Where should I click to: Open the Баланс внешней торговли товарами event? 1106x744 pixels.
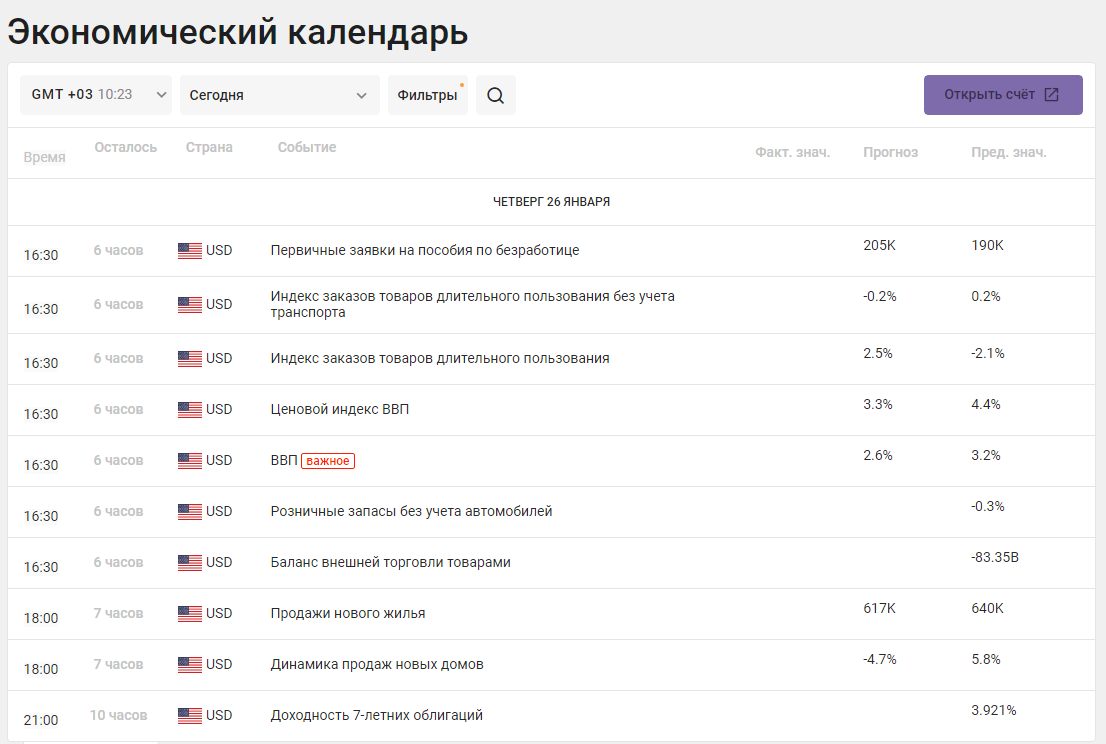coord(391,562)
